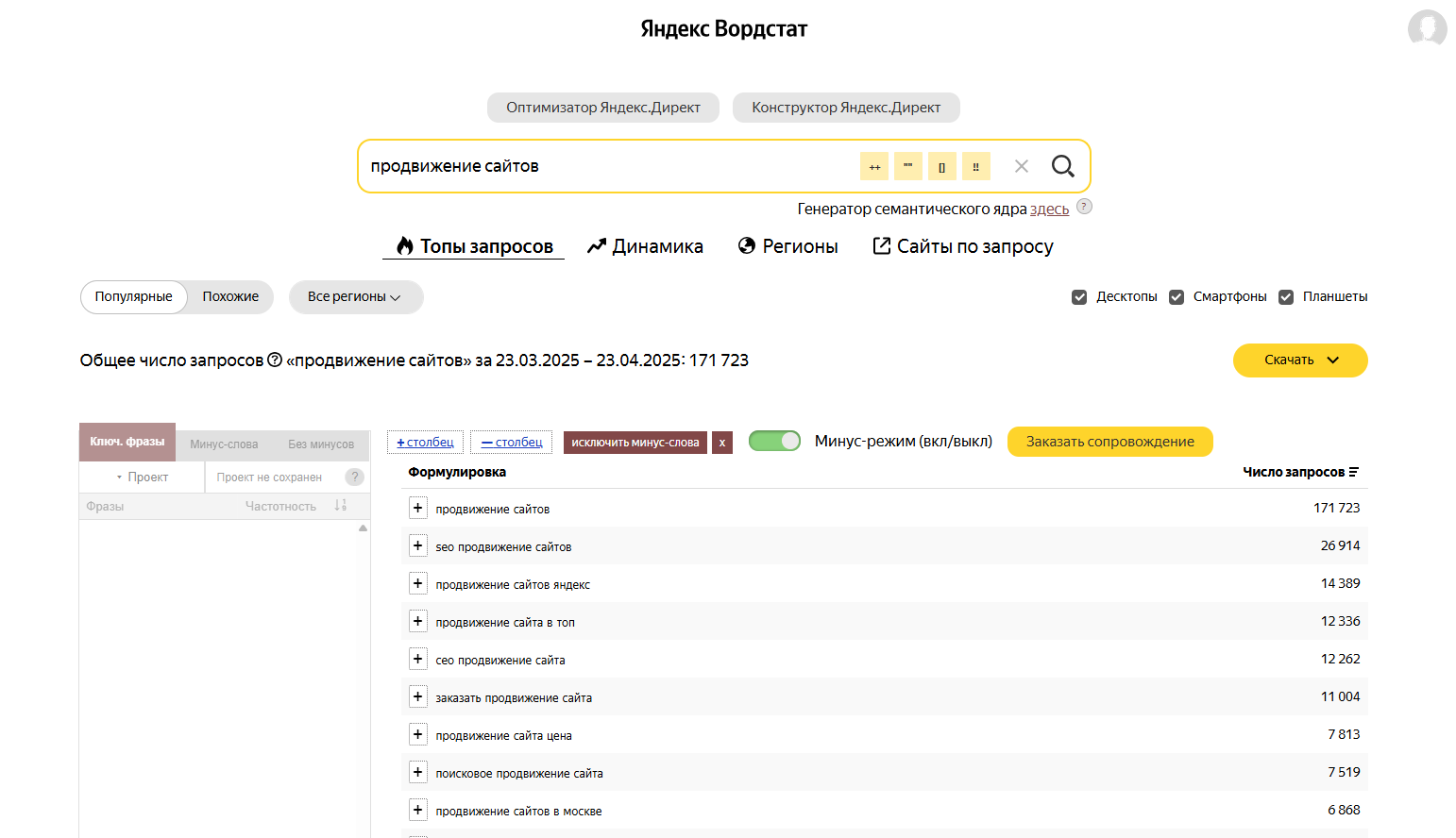Click the '+ столбец' button
Screen dimensions: 1456x838
pos(426,443)
